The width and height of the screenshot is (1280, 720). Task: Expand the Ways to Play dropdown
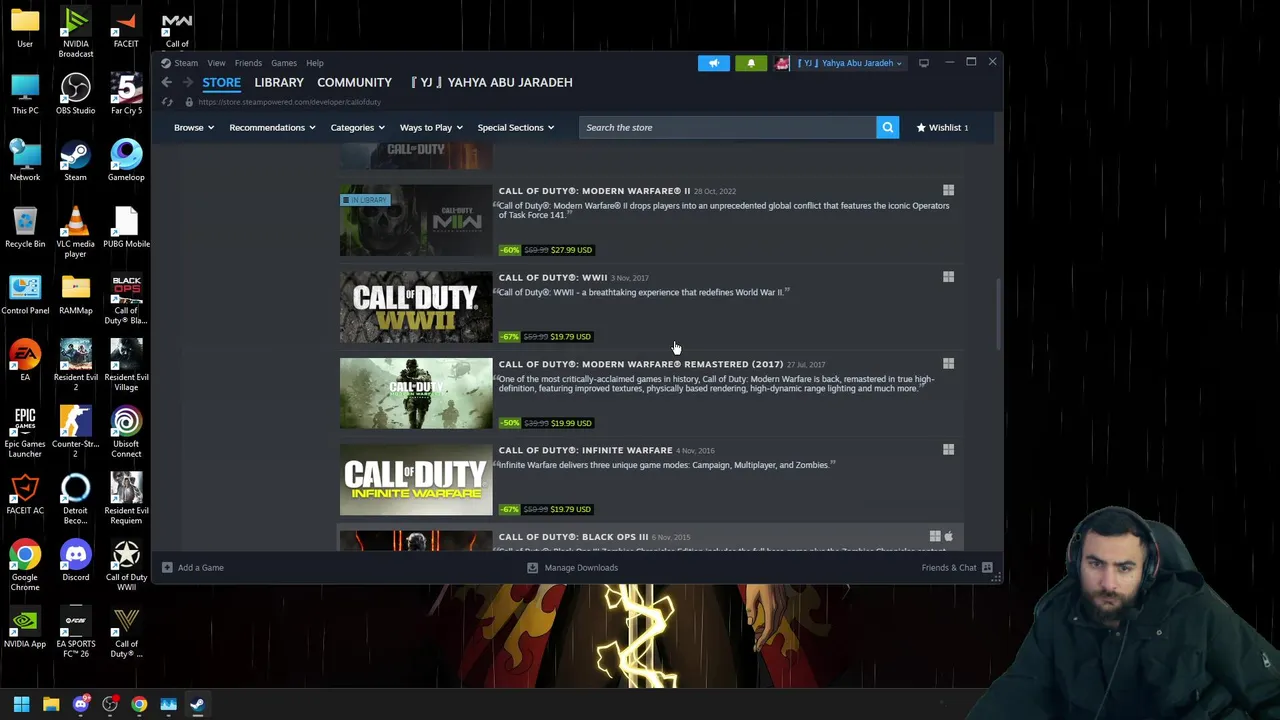click(431, 127)
